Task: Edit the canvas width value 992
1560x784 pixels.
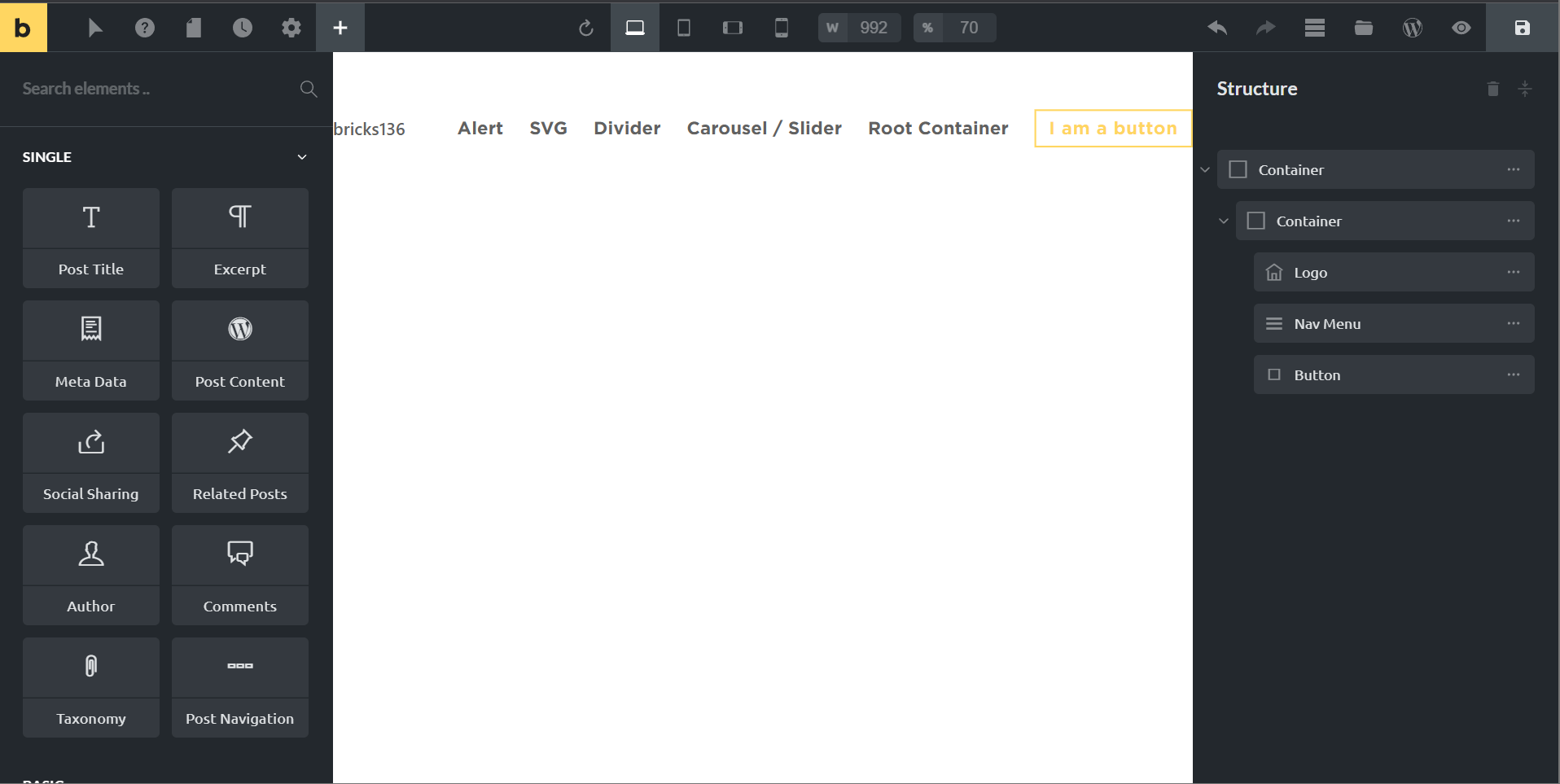Action: (x=874, y=28)
